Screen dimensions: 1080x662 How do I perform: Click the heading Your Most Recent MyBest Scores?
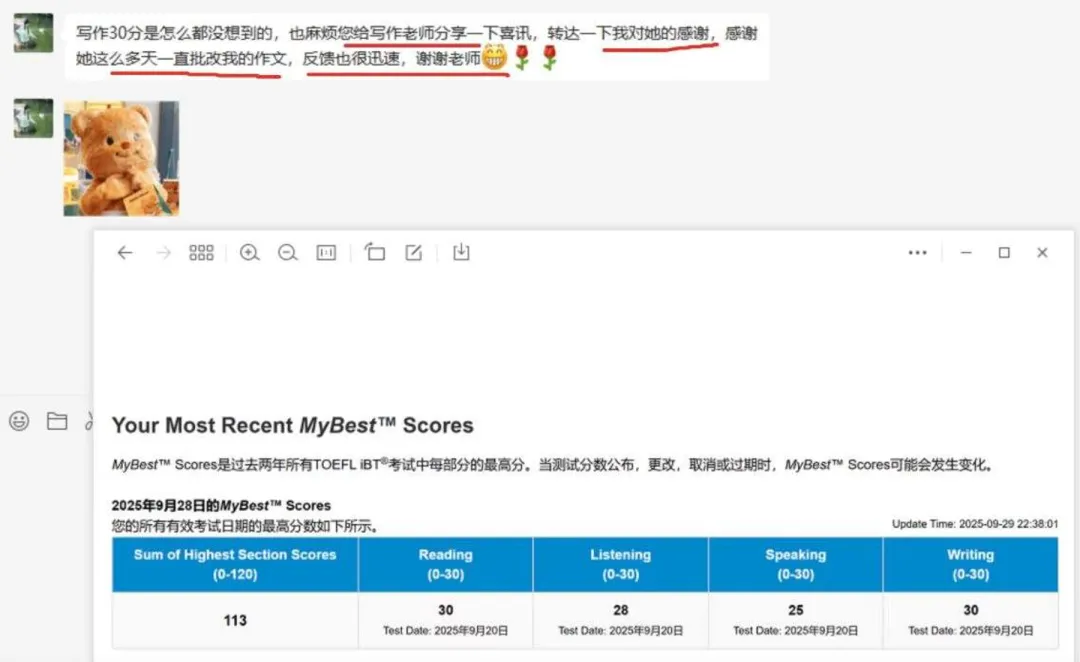(293, 425)
